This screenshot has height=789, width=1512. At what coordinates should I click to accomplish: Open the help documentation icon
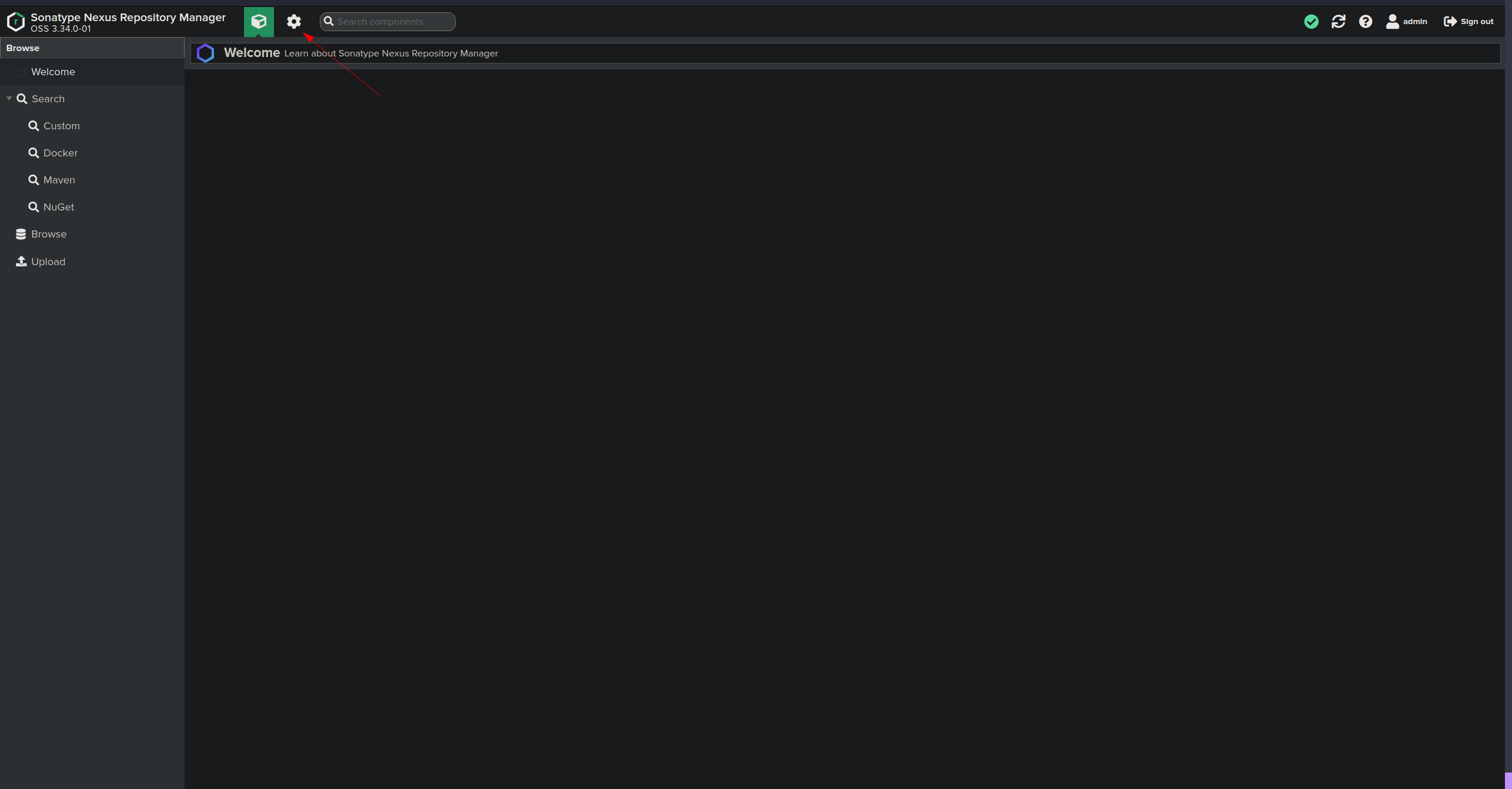point(1367,21)
